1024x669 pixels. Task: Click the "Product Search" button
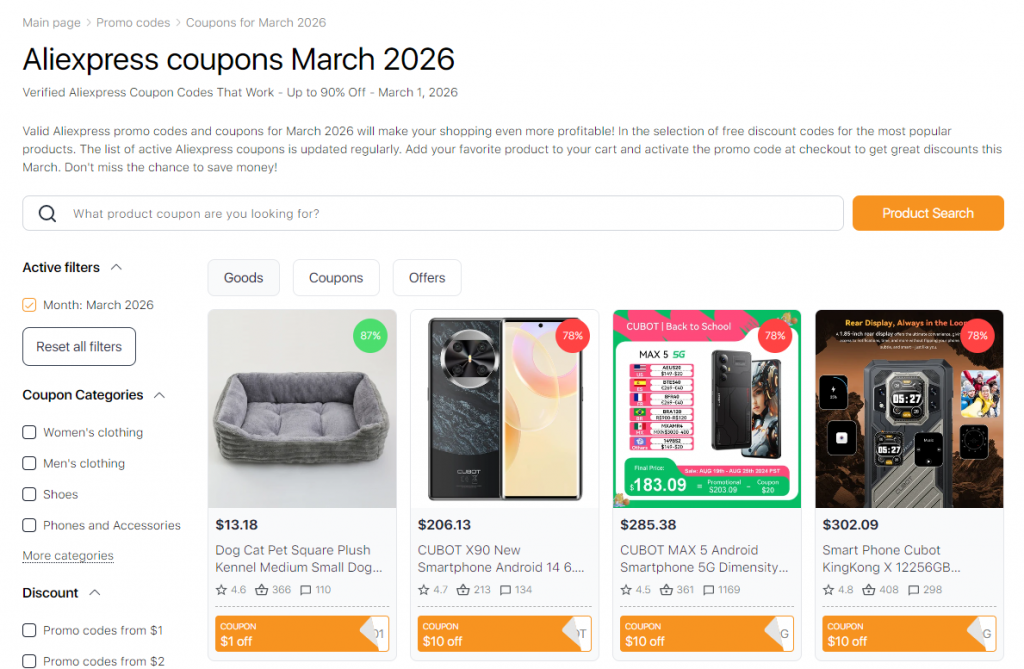point(928,212)
